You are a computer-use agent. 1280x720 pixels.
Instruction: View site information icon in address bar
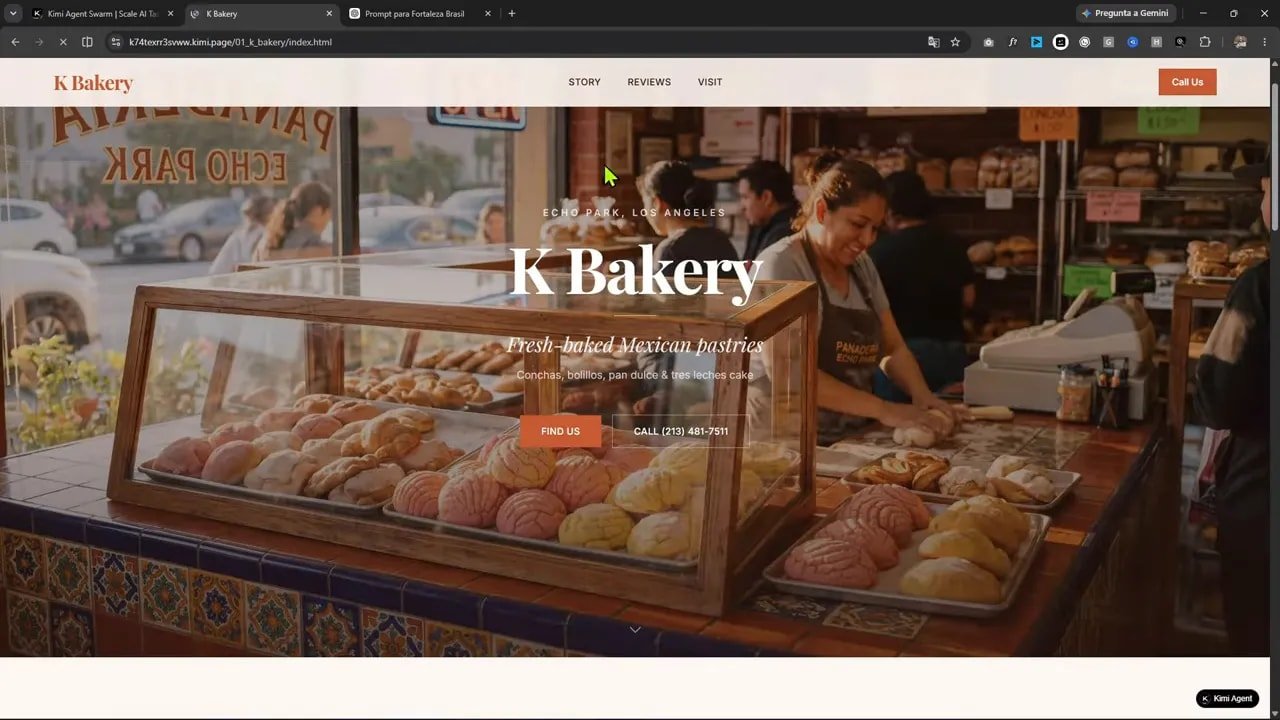click(115, 42)
